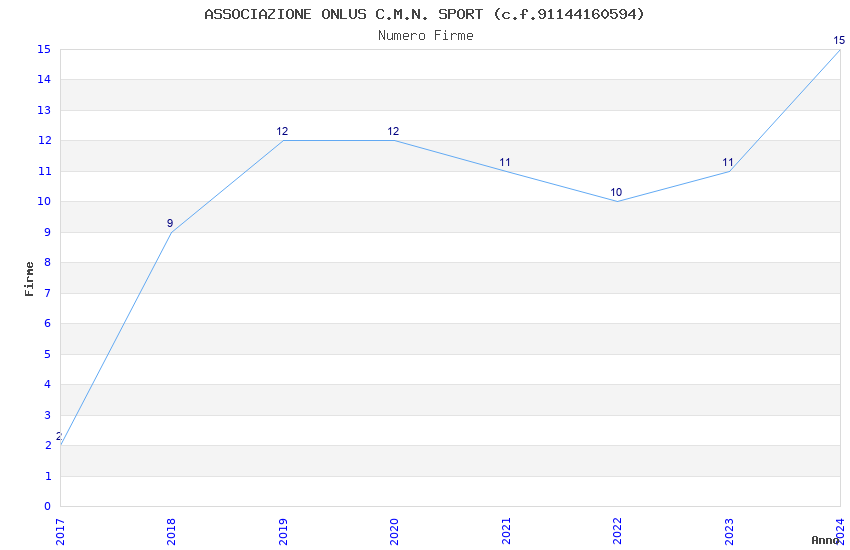This screenshot has width=850, height=550.
Task: Select the 2023 x-axis year label
Action: point(729,532)
